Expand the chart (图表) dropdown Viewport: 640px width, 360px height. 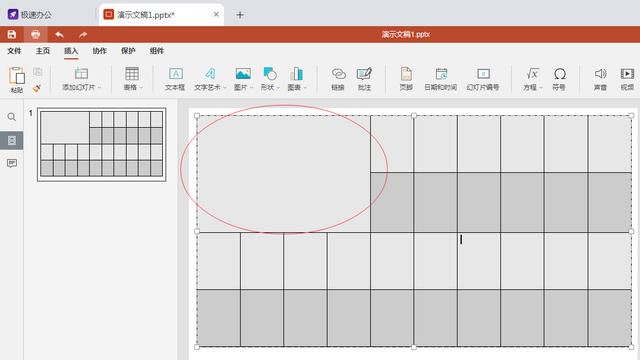(305, 88)
